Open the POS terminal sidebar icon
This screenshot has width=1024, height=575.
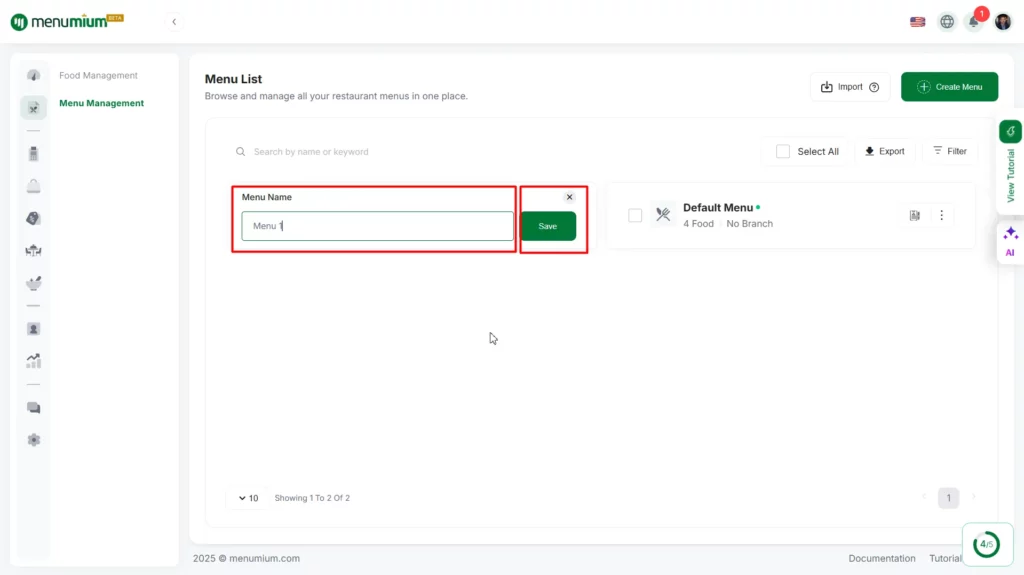[x=33, y=154]
